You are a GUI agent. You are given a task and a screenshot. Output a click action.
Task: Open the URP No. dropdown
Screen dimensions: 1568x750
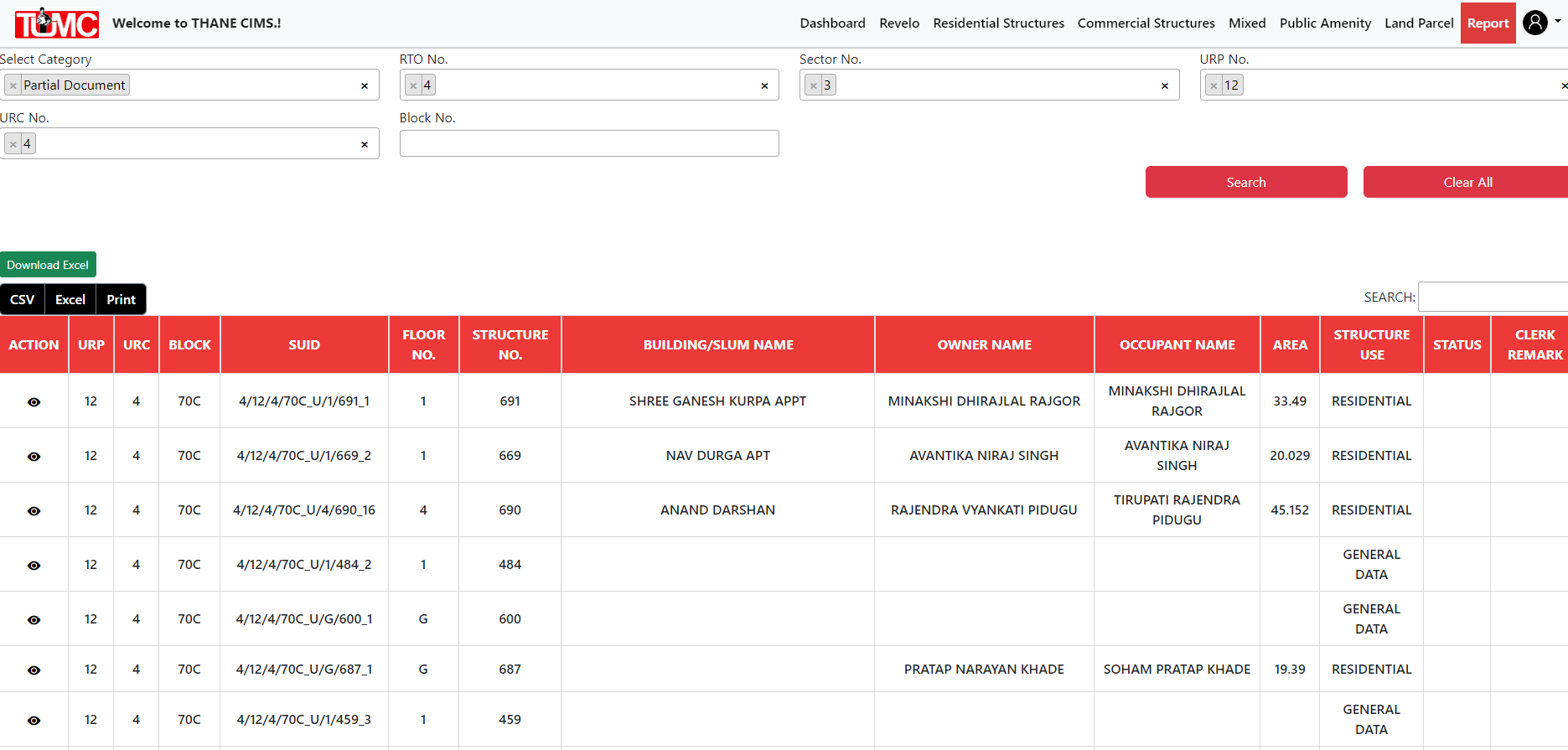(1384, 85)
